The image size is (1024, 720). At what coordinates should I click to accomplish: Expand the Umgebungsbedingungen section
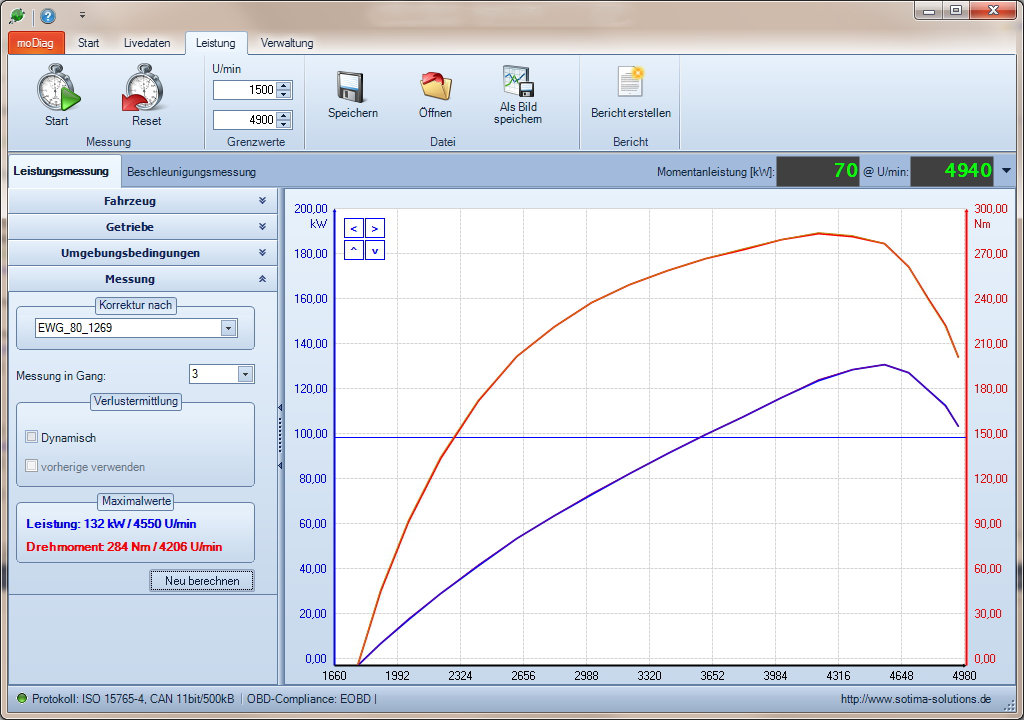(143, 253)
